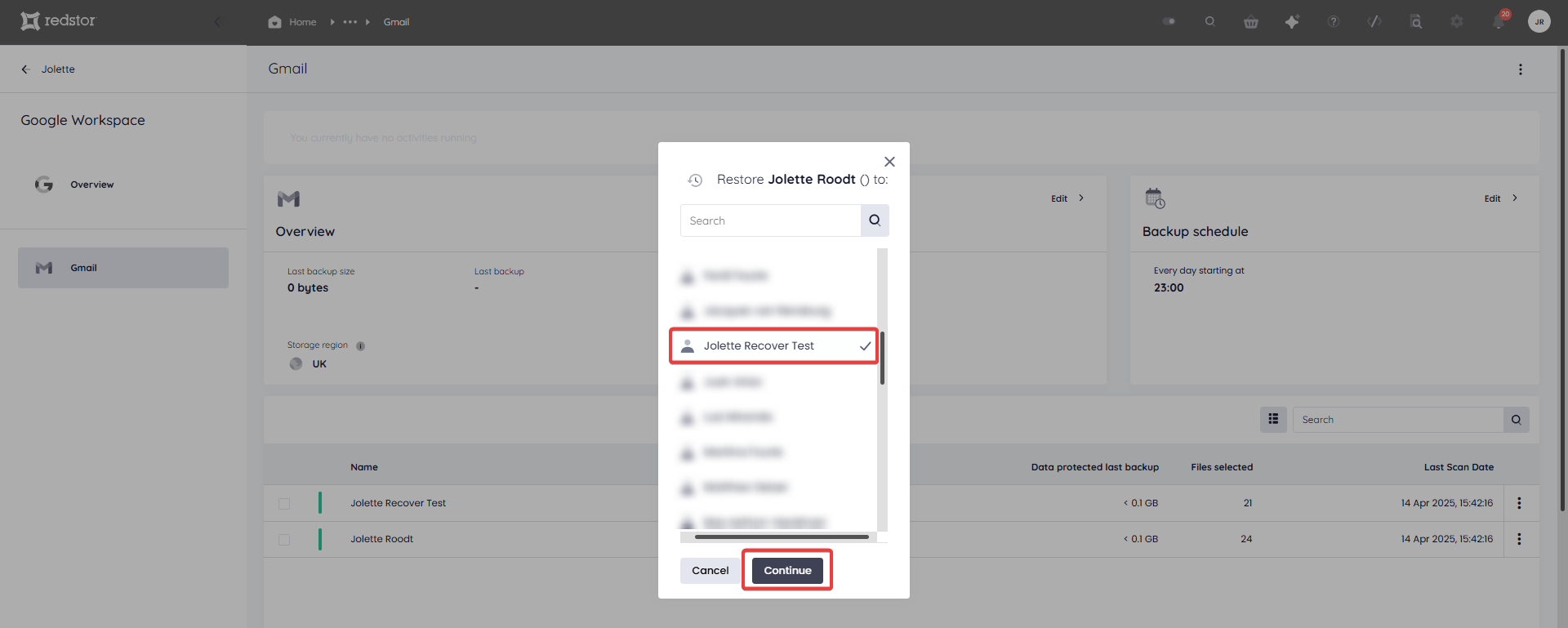Click the Restore dialog search magnifier
1568x628 pixels.
pyautogui.click(x=875, y=220)
